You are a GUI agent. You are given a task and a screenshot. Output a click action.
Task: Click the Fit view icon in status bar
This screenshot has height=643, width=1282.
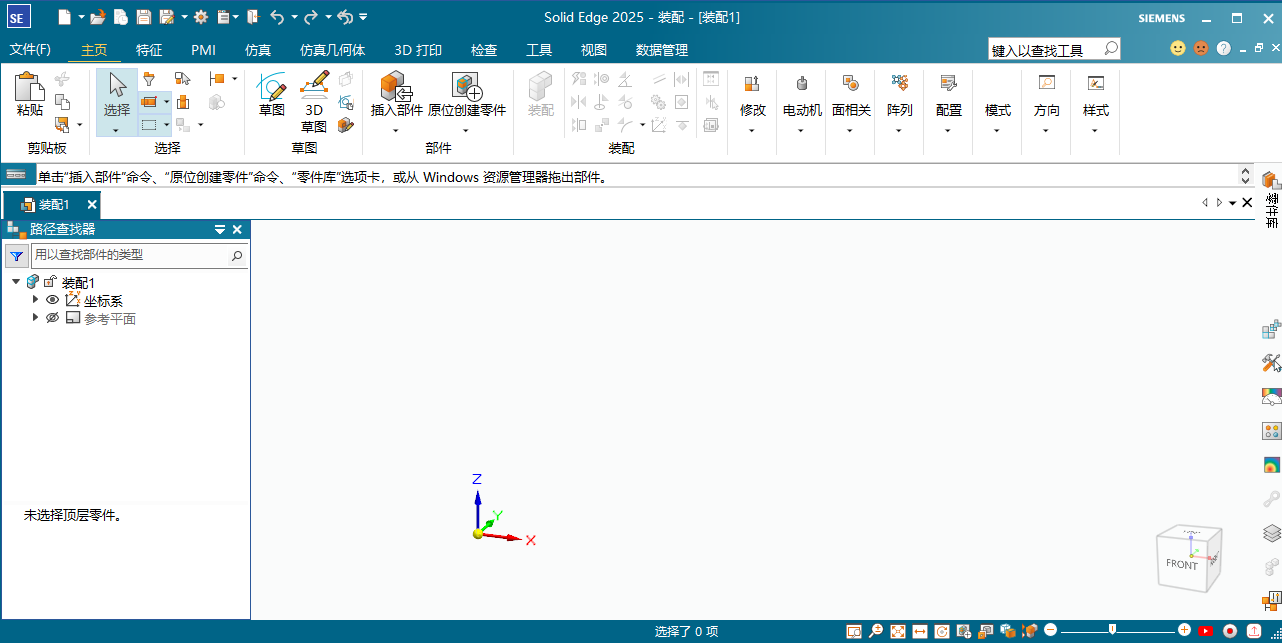tap(897, 631)
